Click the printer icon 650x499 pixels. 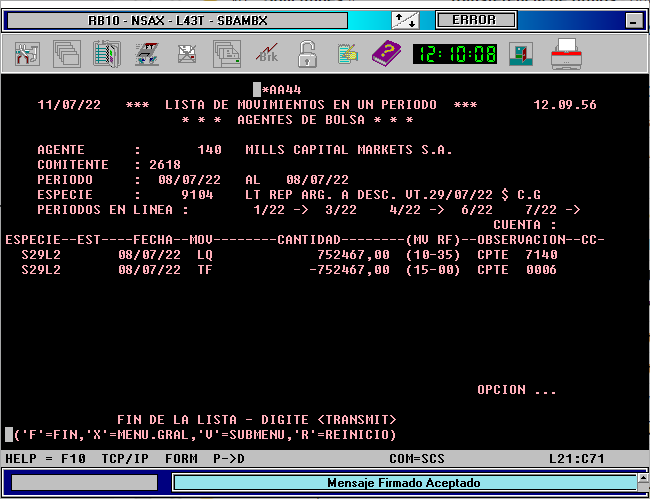(x=566, y=54)
